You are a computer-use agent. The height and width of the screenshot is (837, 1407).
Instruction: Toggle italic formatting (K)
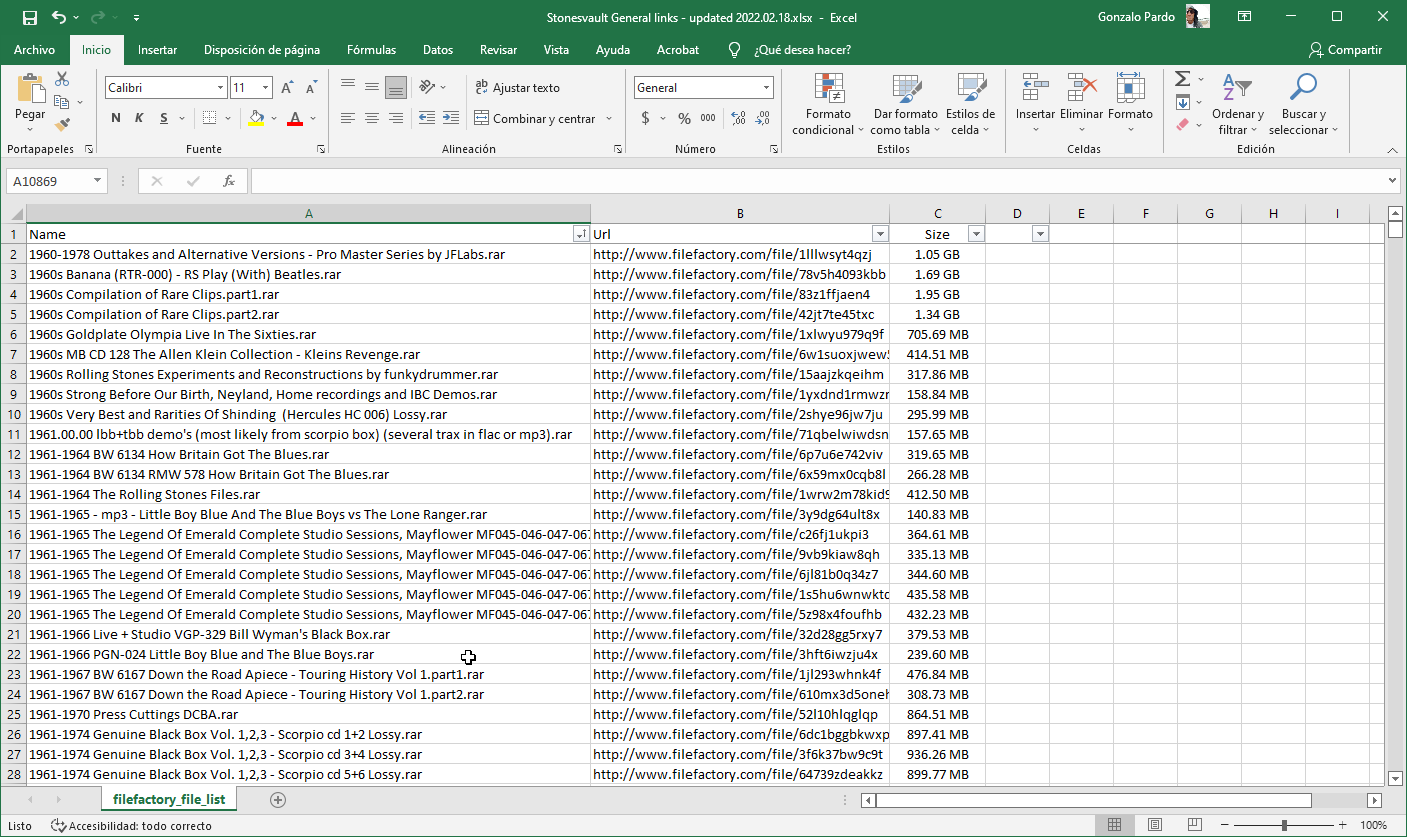[139, 118]
